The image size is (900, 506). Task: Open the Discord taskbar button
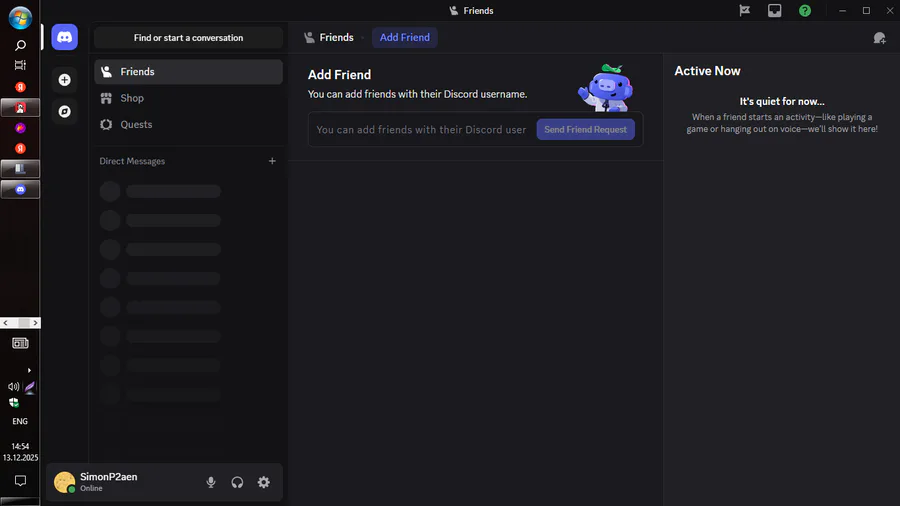20,189
